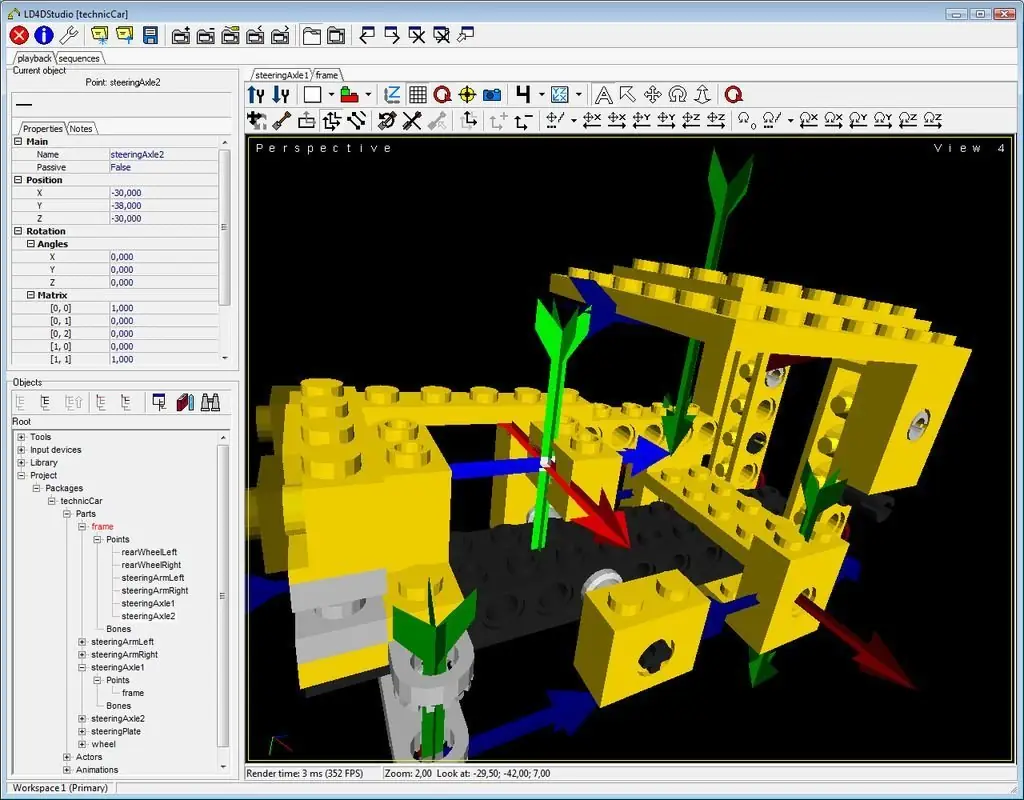Click the Name value field steeringAxle2

pos(163,154)
